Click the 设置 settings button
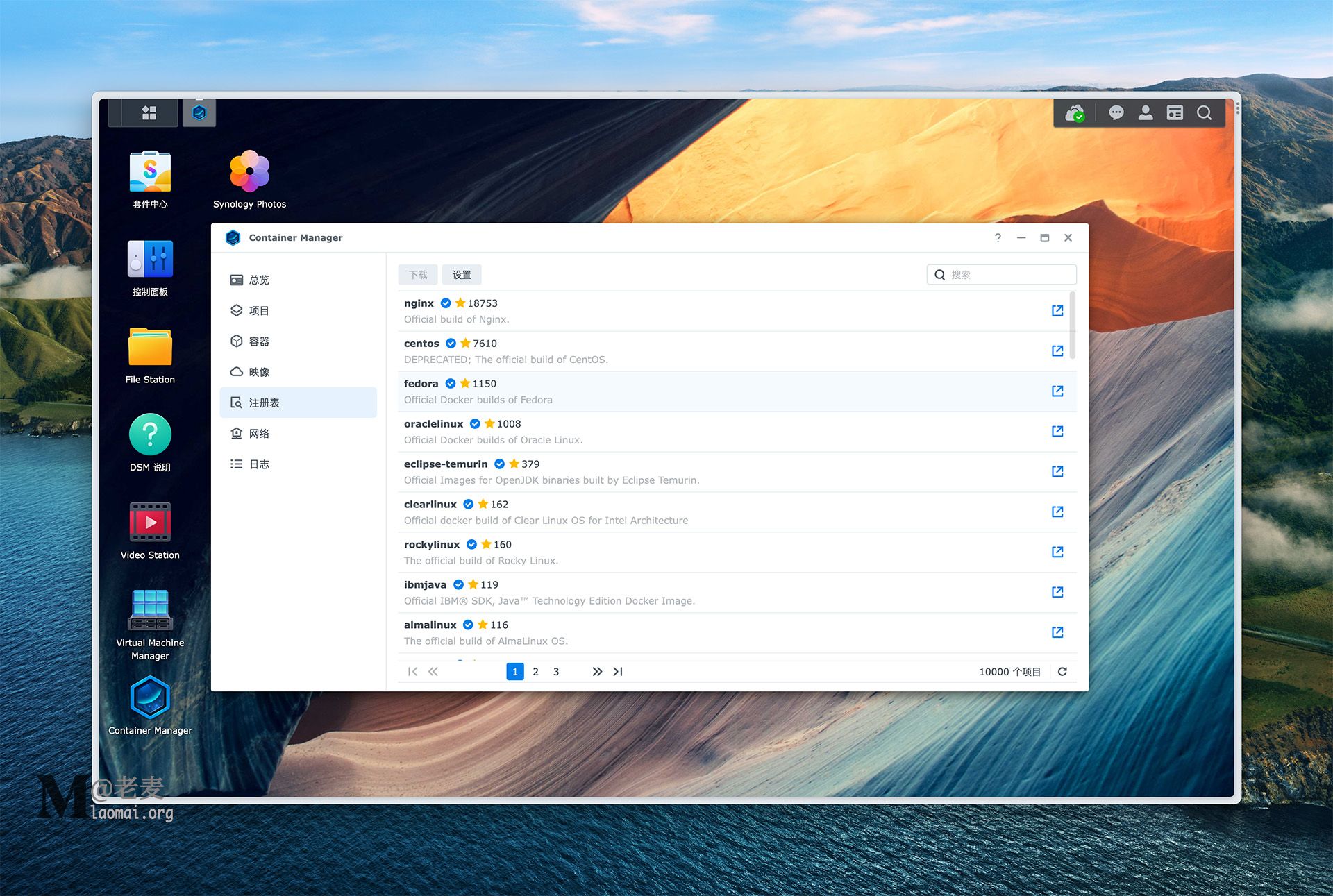 pyautogui.click(x=461, y=275)
